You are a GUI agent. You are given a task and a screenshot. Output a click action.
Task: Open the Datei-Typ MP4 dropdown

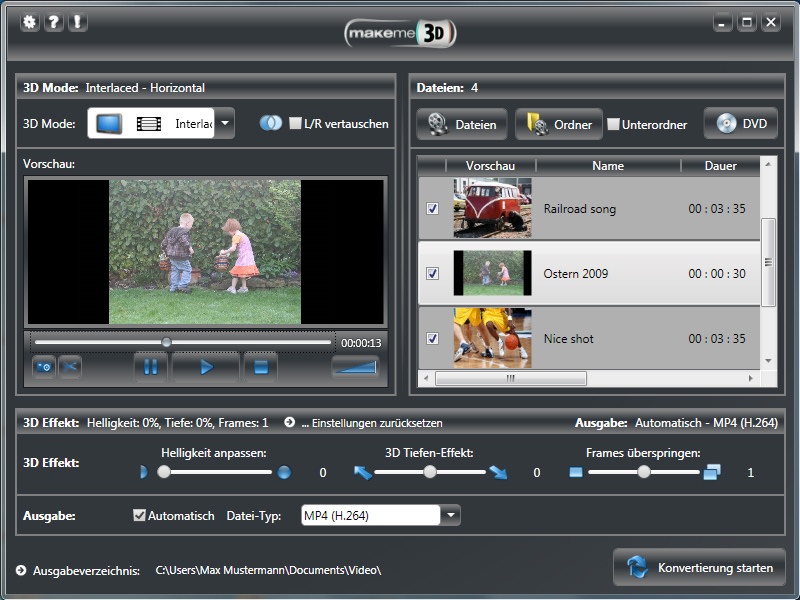point(451,516)
